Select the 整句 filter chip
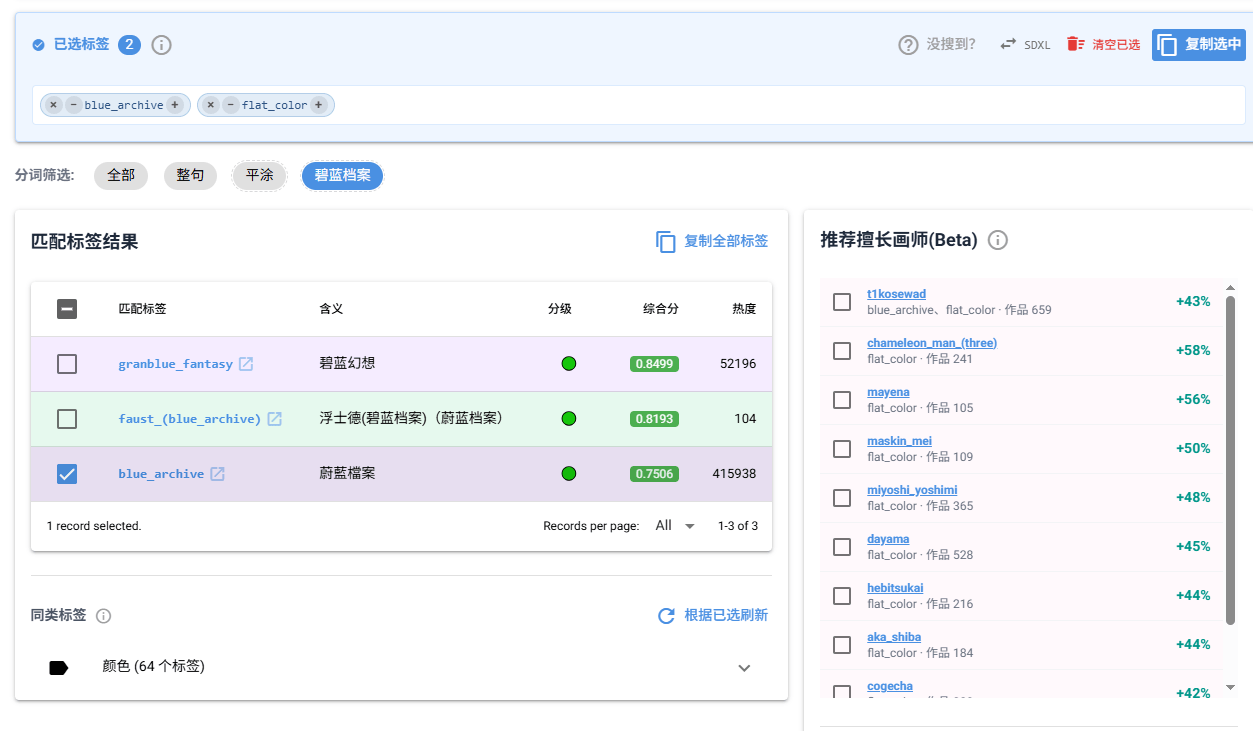1253x731 pixels. click(x=190, y=175)
